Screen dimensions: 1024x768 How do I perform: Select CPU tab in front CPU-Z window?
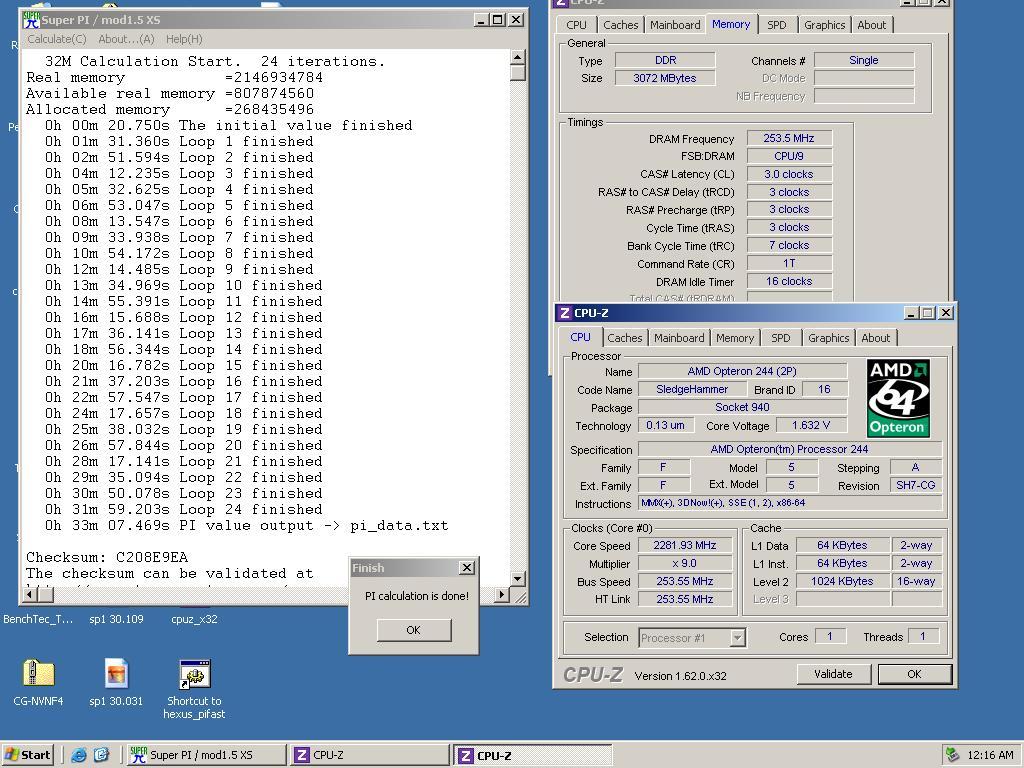(580, 338)
